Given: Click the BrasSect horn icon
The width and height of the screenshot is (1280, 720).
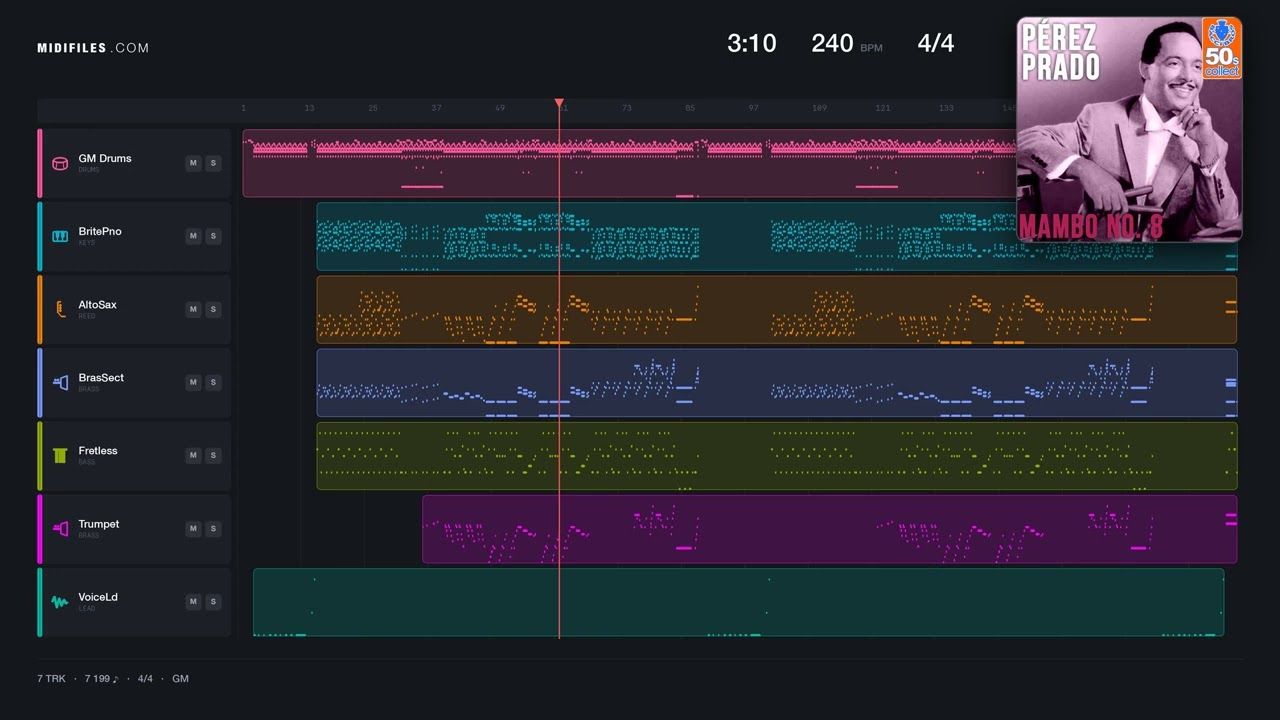Looking at the screenshot, I should point(60,382).
